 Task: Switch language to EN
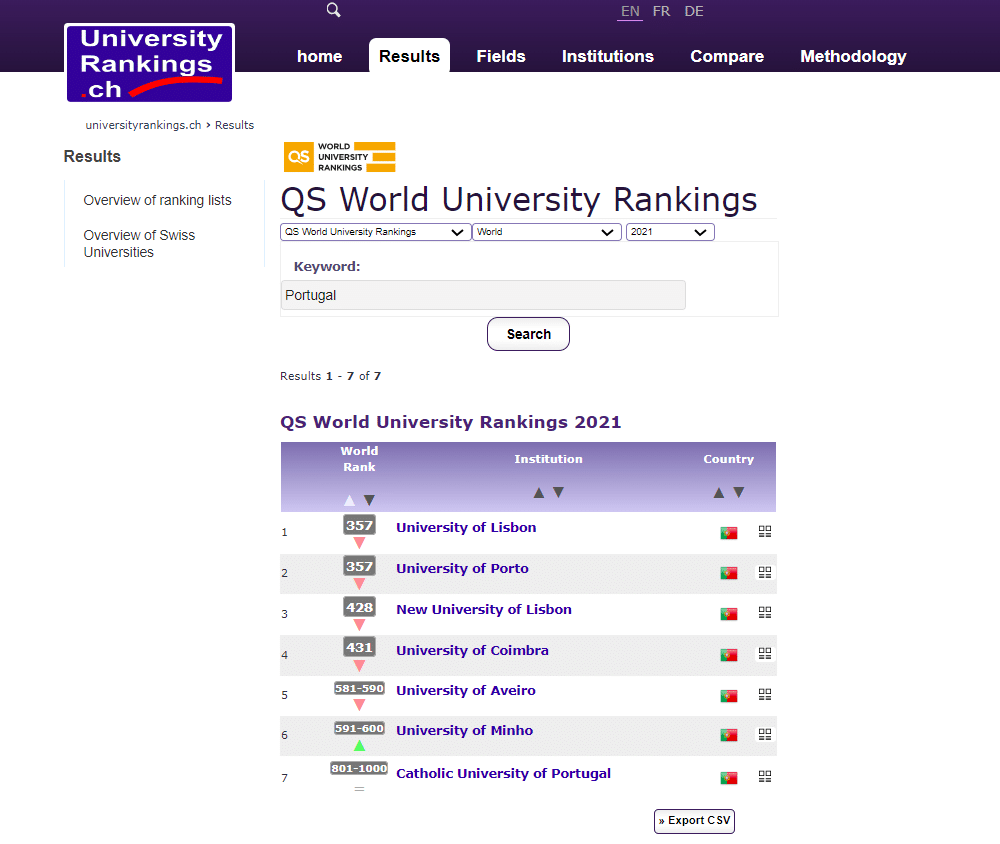point(630,11)
